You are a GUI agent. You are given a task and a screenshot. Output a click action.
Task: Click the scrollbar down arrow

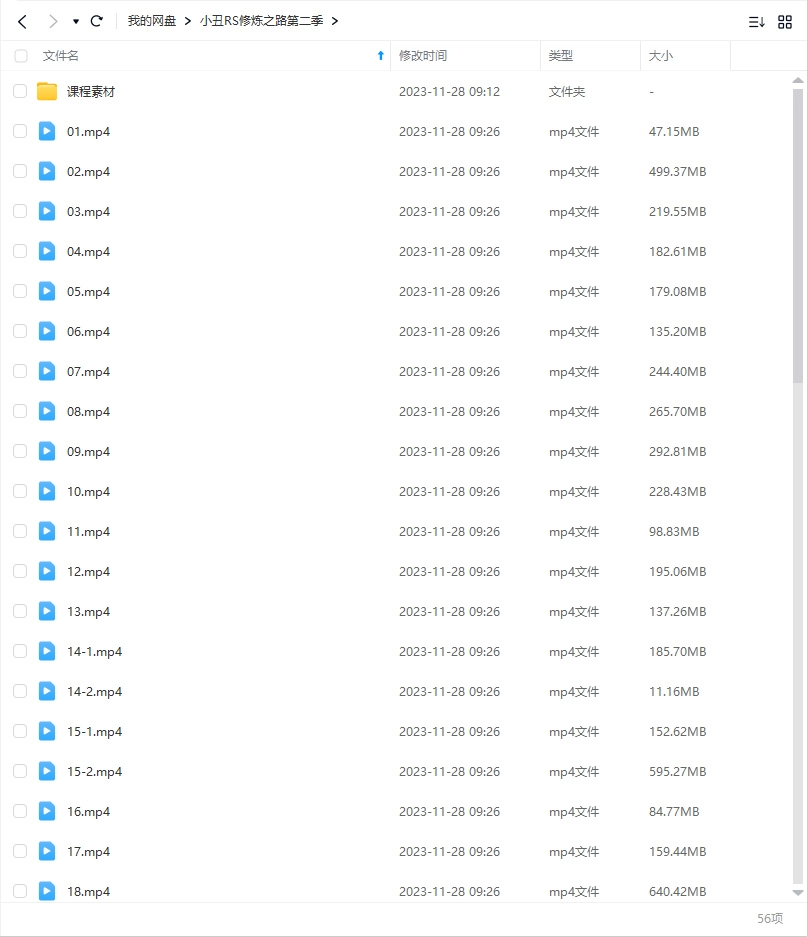[x=797, y=892]
